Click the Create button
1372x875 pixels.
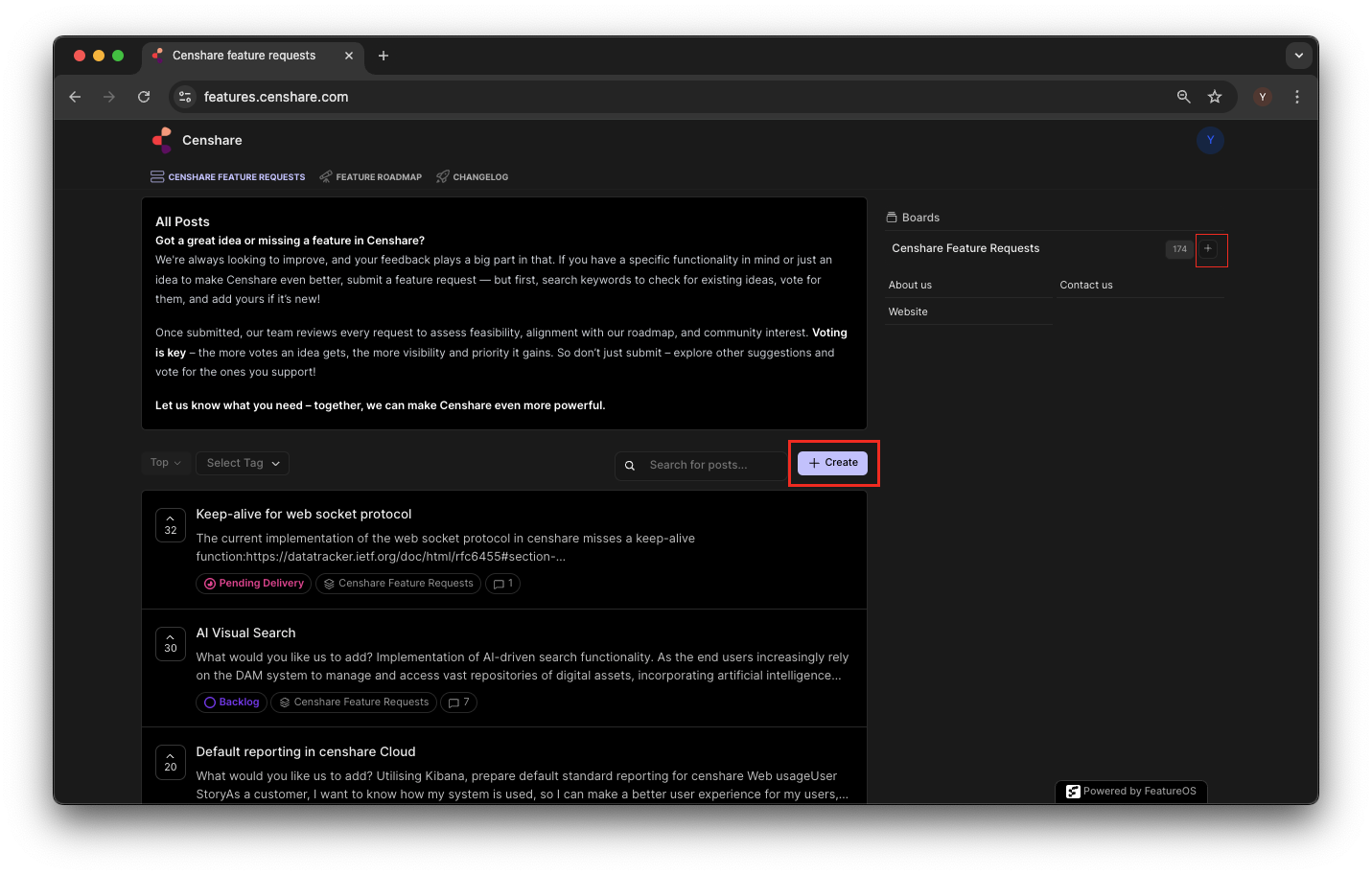pos(832,462)
